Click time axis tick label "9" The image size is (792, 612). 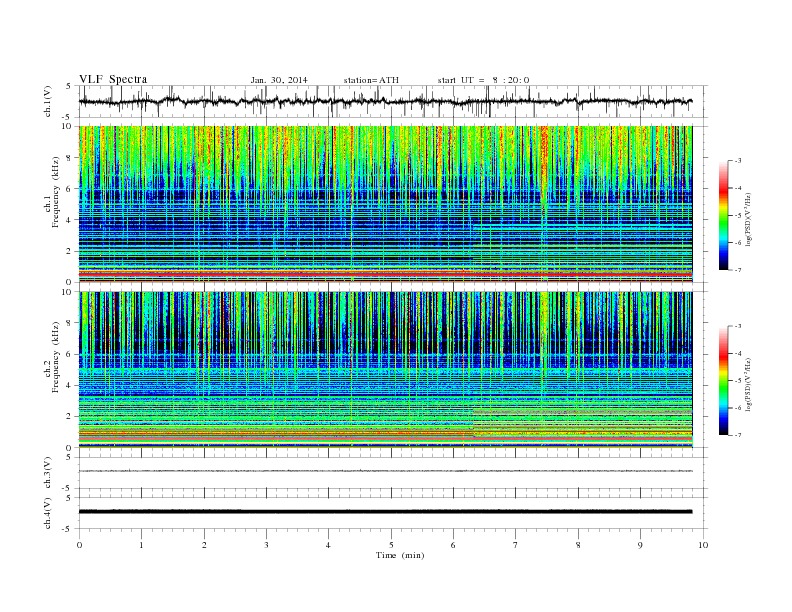coord(640,545)
